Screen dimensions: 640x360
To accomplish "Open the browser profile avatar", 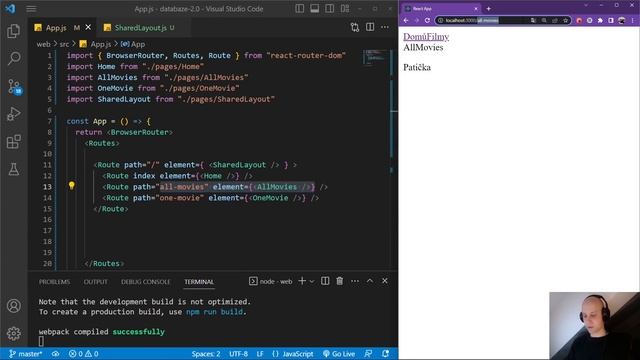I will (x=622, y=20).
